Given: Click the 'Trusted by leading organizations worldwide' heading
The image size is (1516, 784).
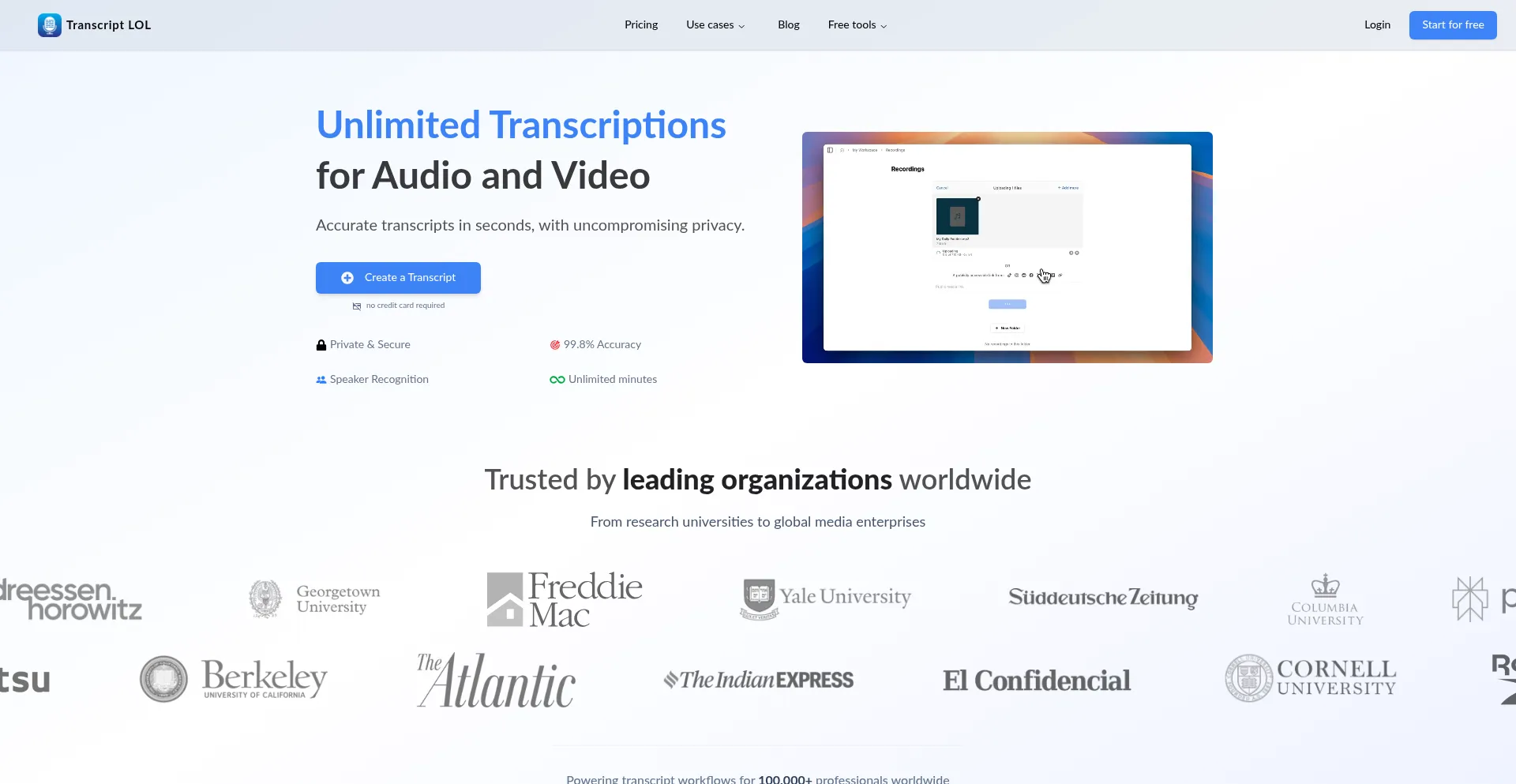Looking at the screenshot, I should point(758,480).
